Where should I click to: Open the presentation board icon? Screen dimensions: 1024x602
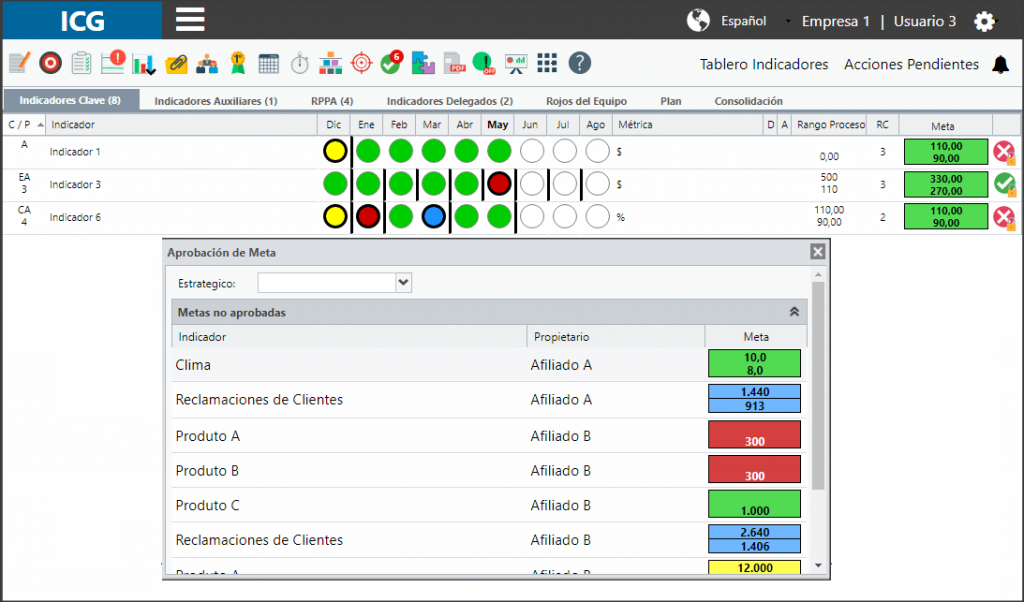pos(516,64)
